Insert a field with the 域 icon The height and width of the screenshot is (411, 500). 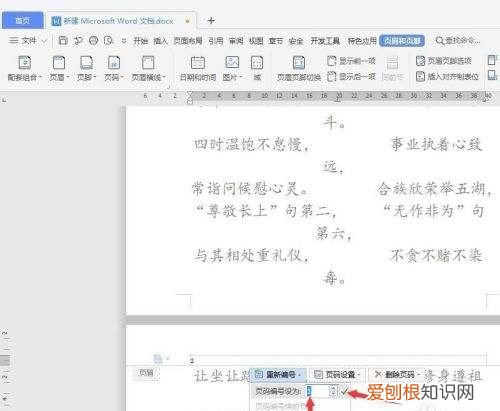point(257,68)
